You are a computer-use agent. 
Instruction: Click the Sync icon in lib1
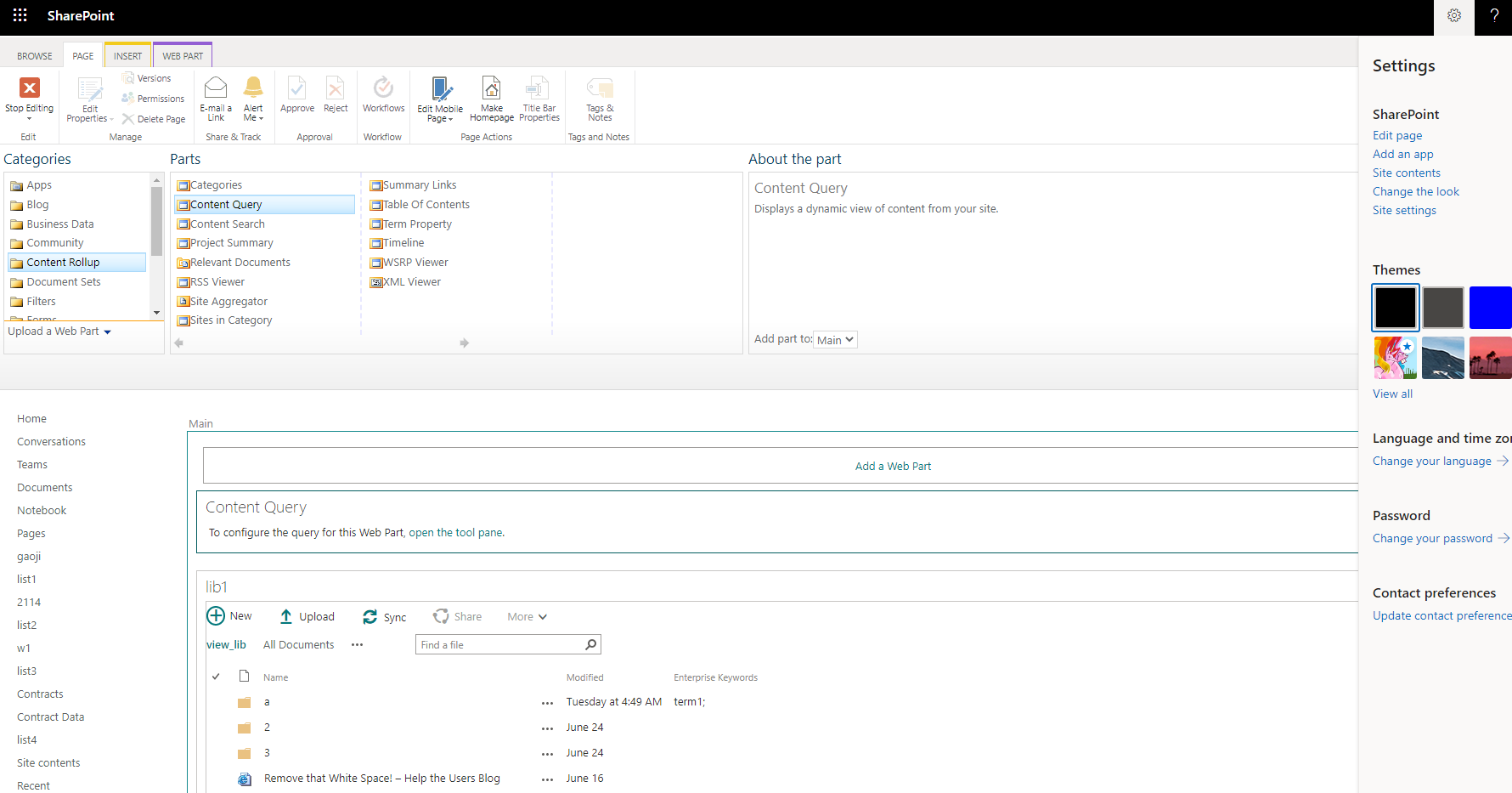[370, 617]
